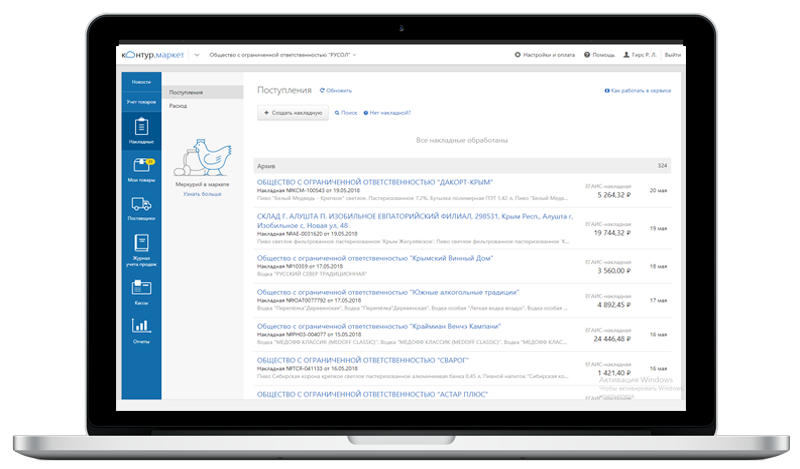Click Нет накладной? help link
Image resolution: width=800 pixels, height=469 pixels.
(x=387, y=113)
